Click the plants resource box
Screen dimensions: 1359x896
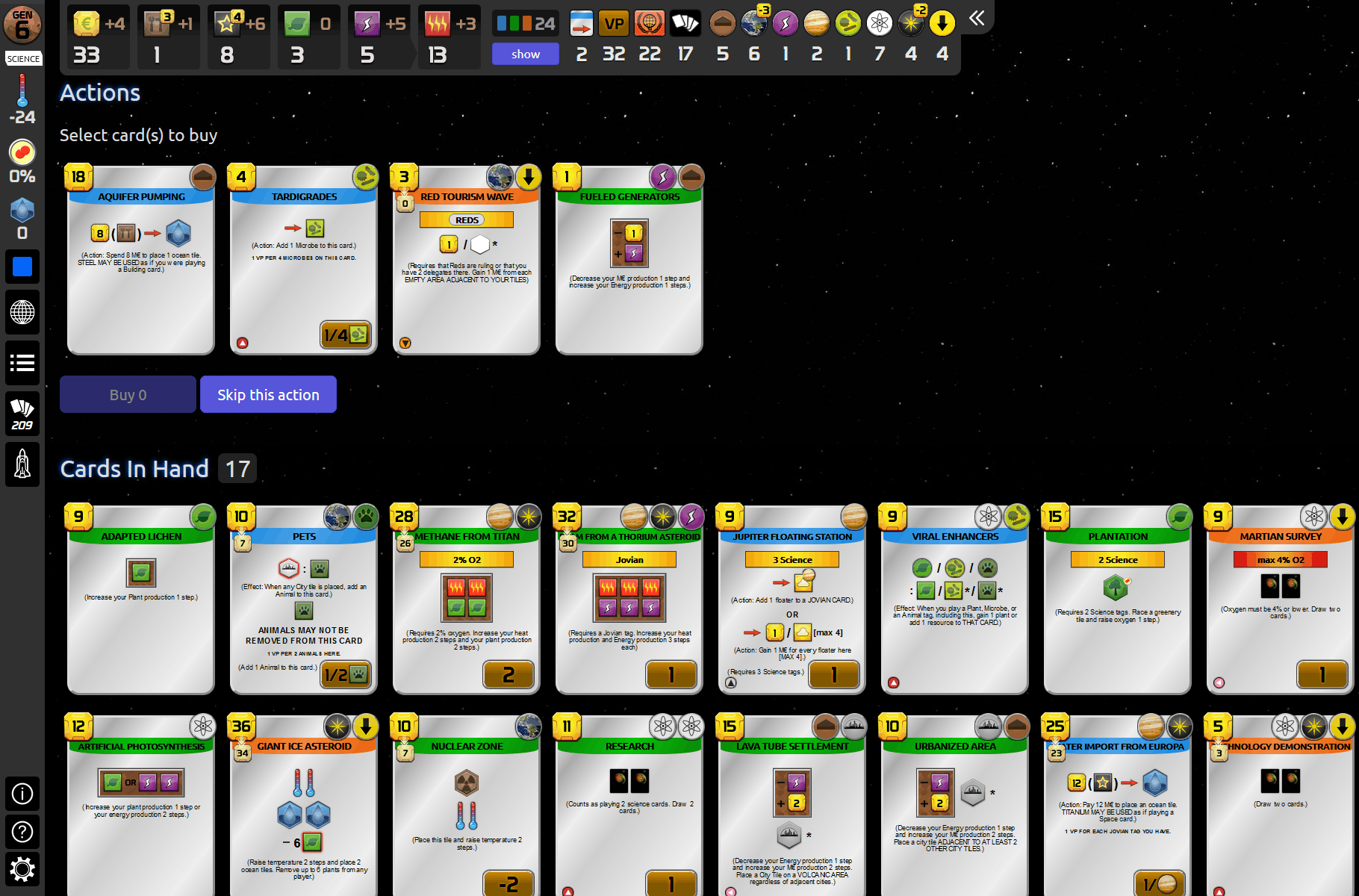309,37
